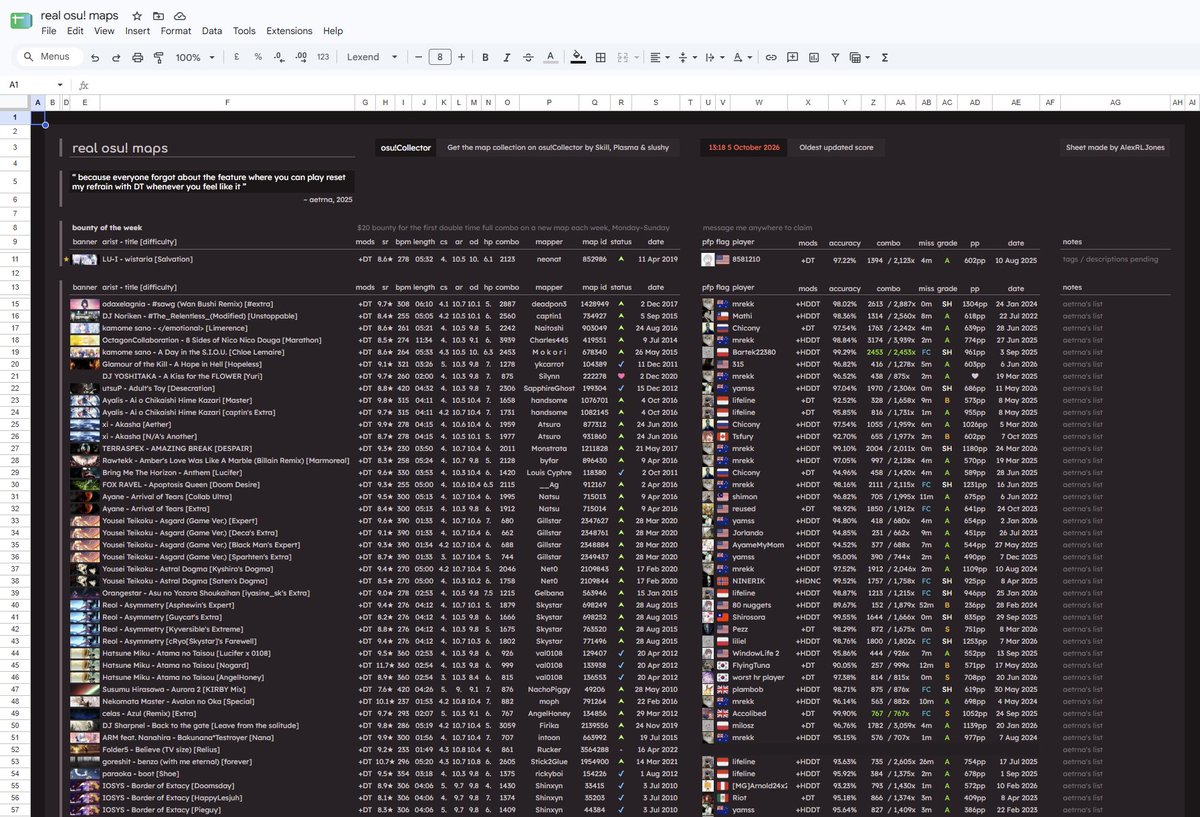Select column header F
The height and width of the screenshot is (817, 1200).
227,102
